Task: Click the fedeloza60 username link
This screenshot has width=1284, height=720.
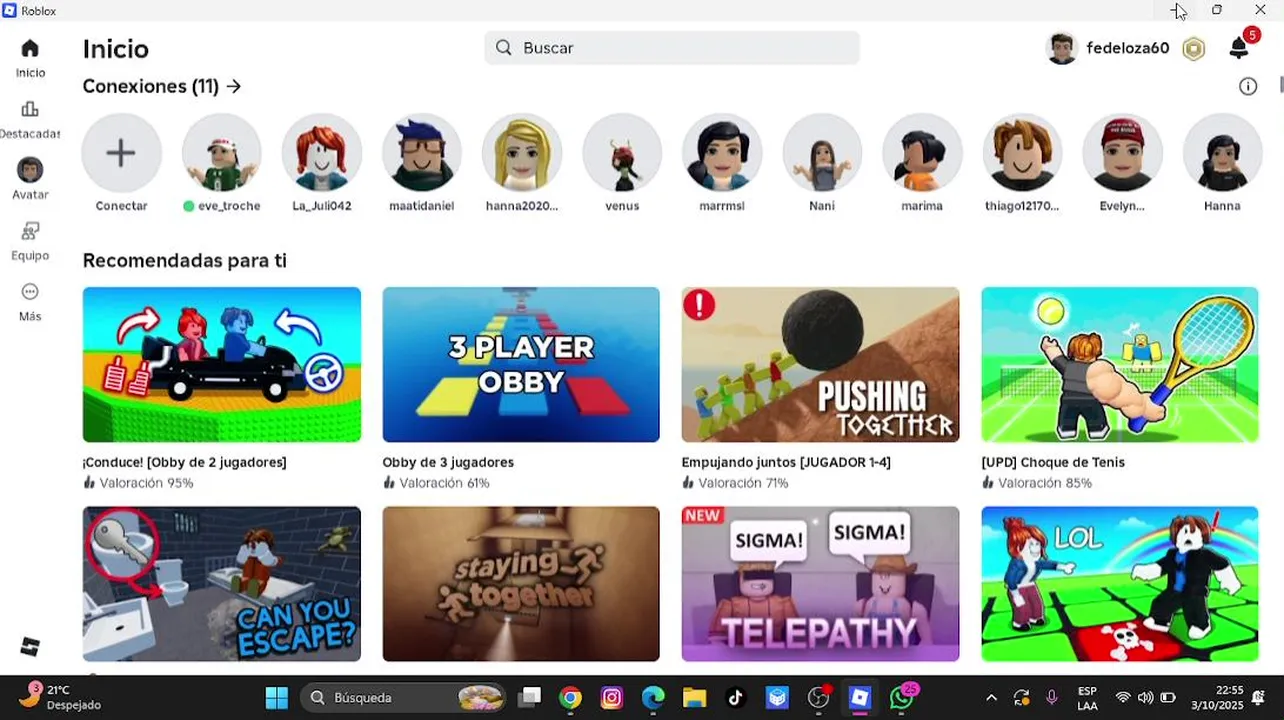Action: (1128, 48)
